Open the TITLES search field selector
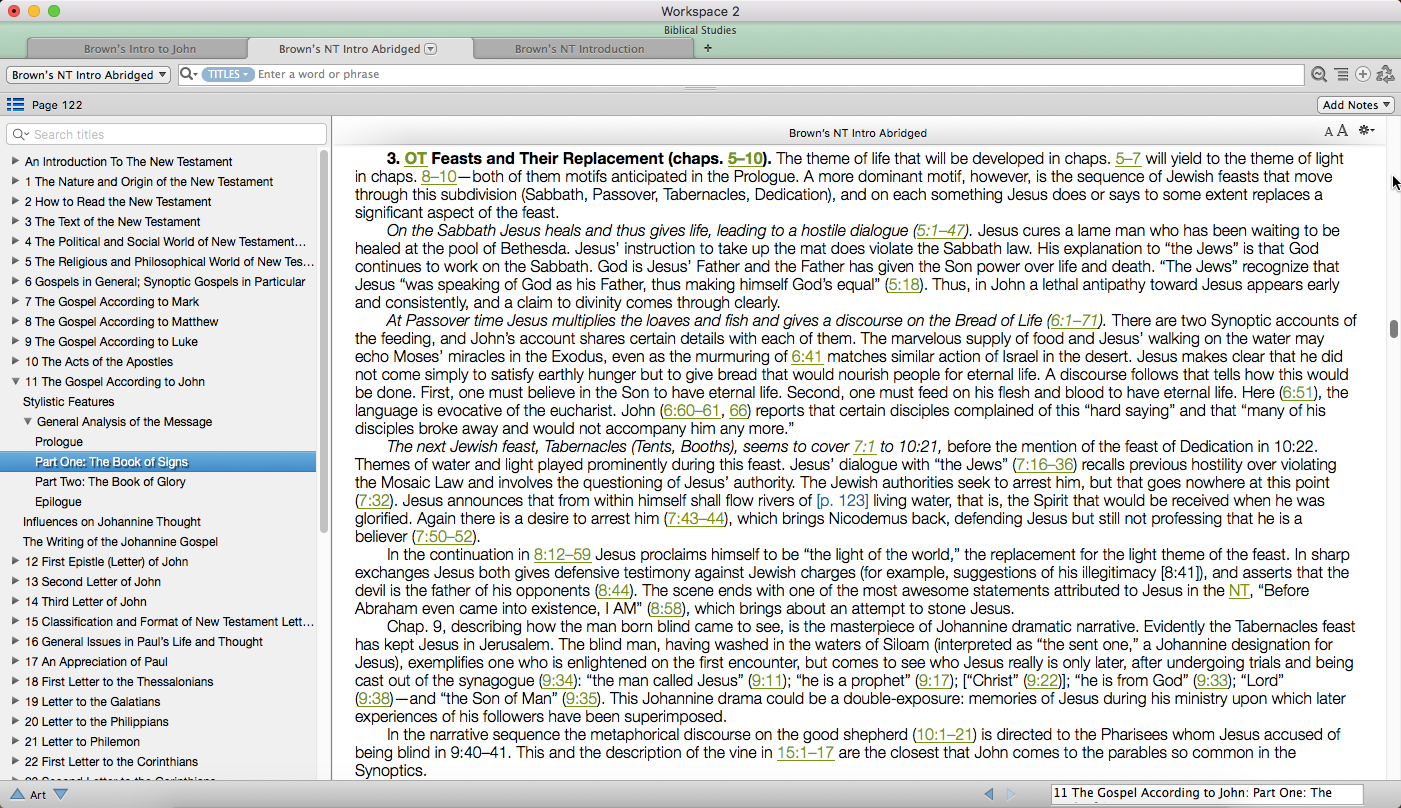1401x808 pixels. [x=227, y=75]
